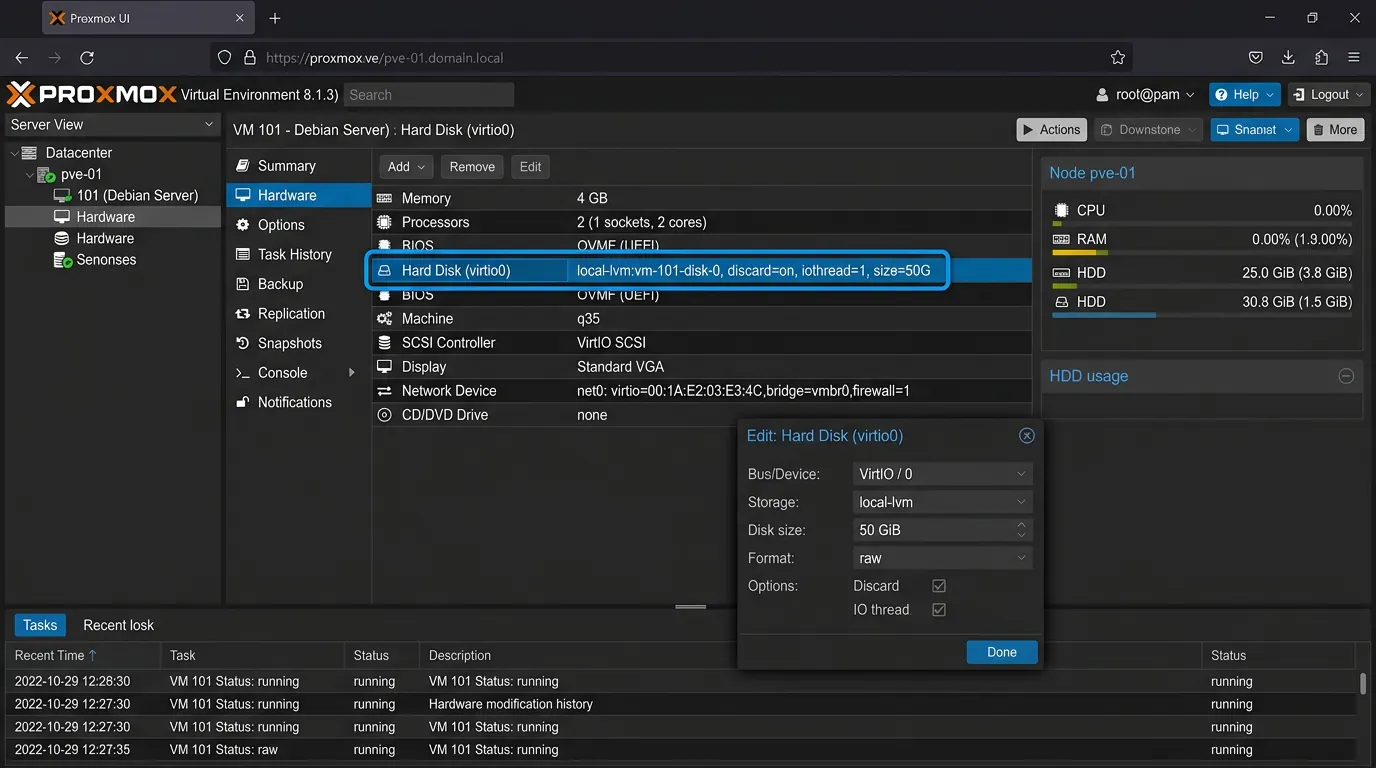Switch to the Tasks tab
This screenshot has height=768, width=1376.
click(40, 625)
